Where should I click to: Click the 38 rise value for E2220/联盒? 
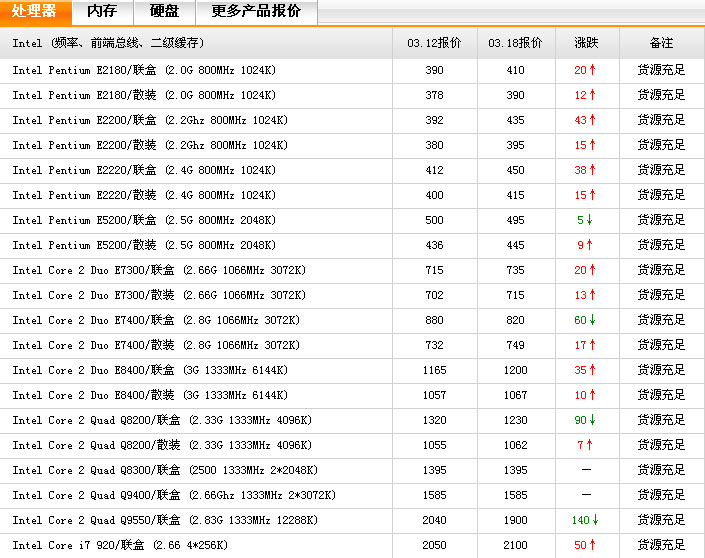585,170
